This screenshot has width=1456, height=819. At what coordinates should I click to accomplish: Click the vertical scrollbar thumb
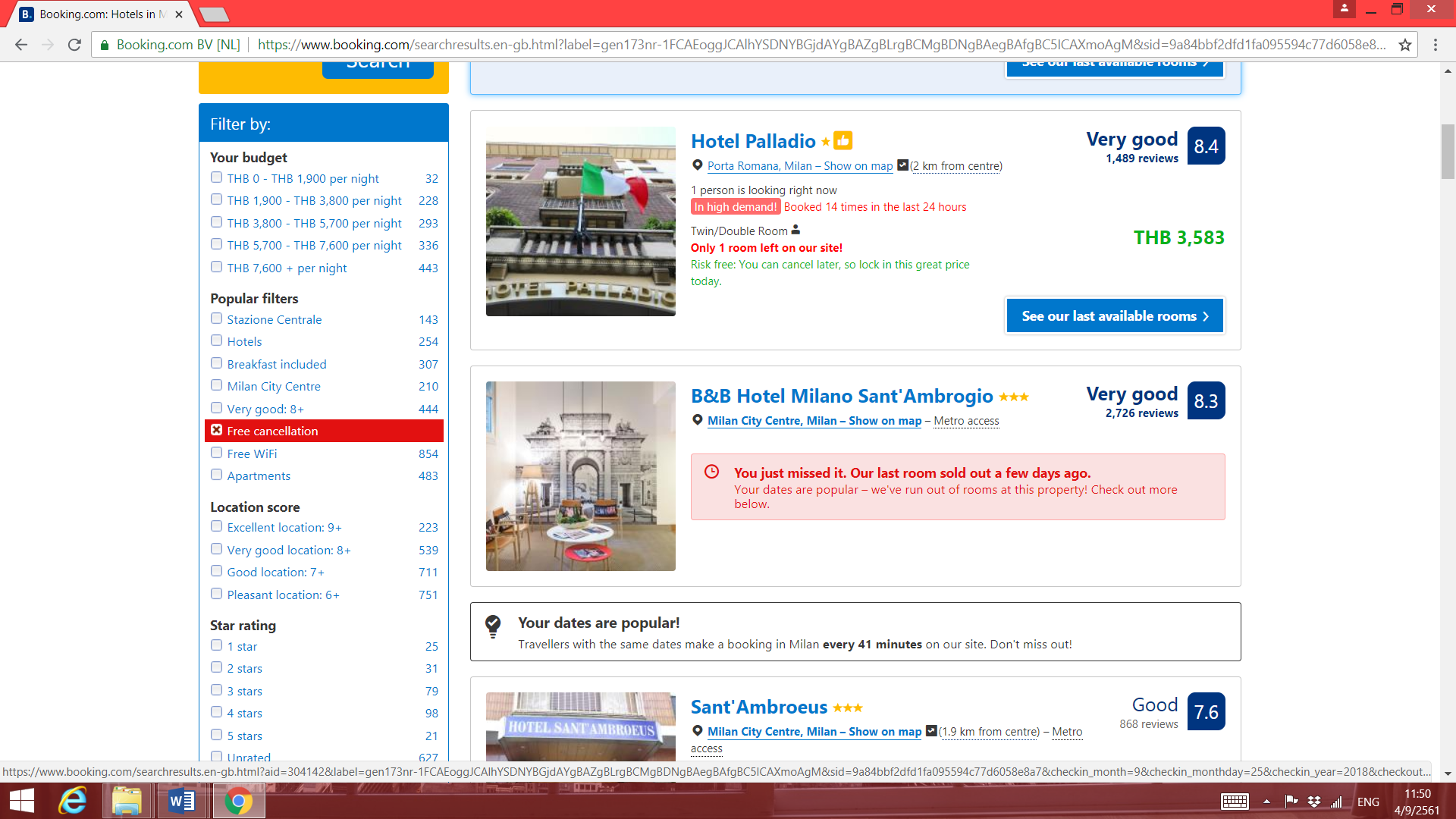[x=1448, y=151]
